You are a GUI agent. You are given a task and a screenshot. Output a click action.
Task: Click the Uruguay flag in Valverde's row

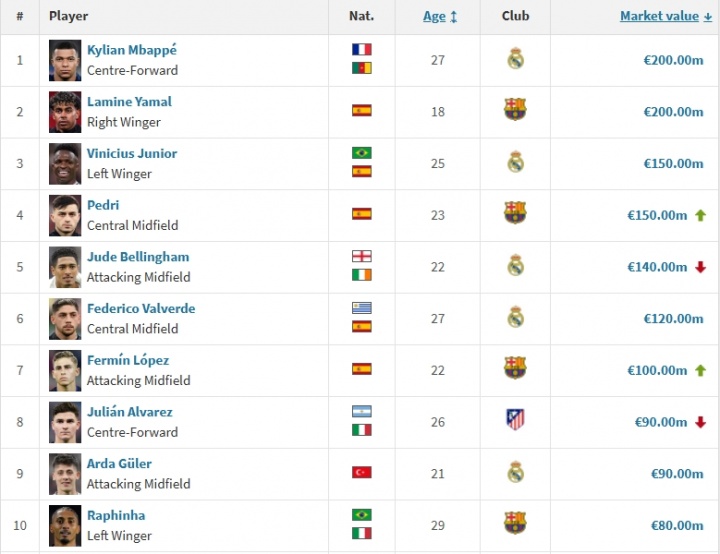tap(361, 308)
